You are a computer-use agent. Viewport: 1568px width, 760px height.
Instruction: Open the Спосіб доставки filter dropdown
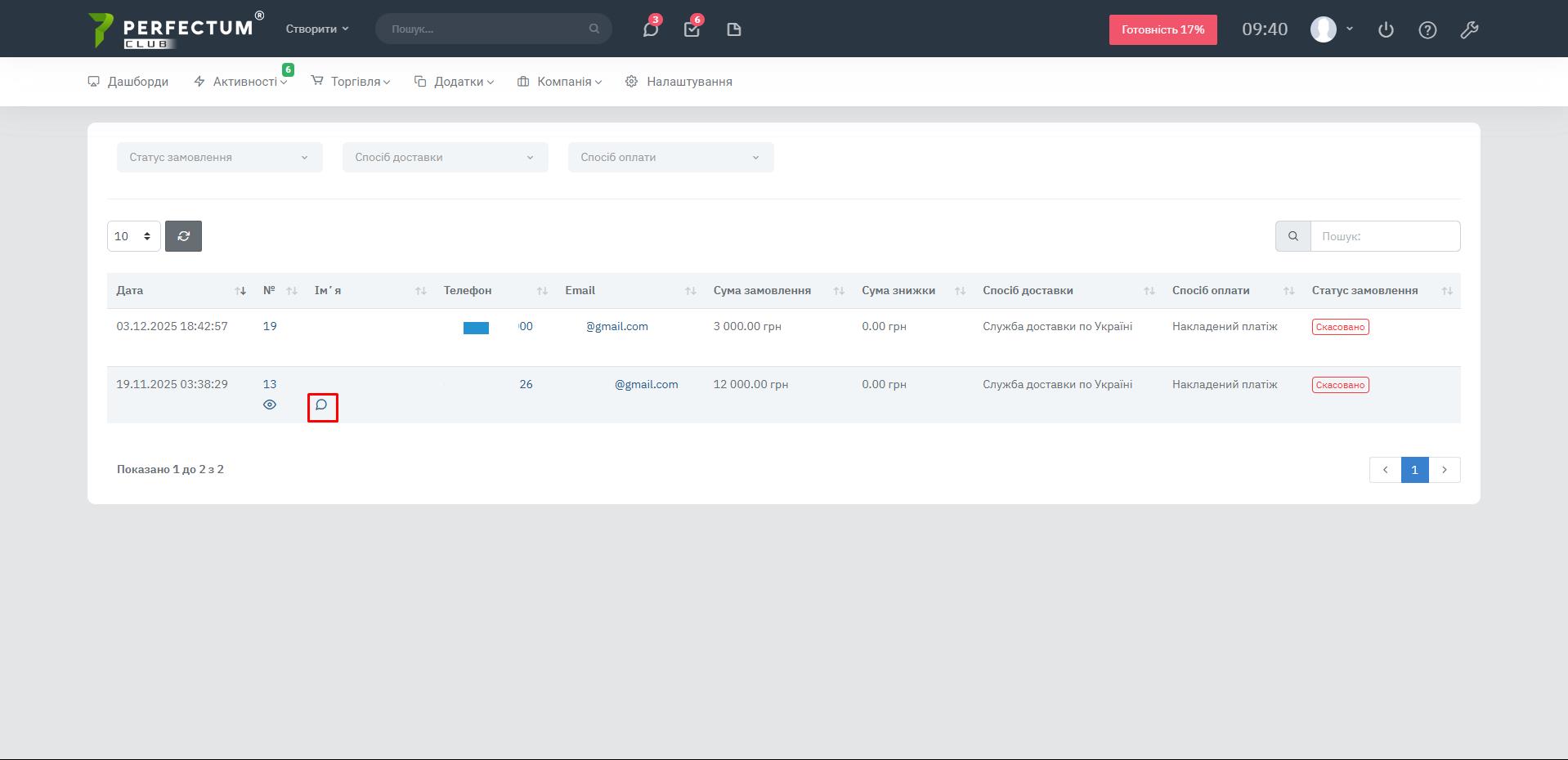tap(445, 157)
